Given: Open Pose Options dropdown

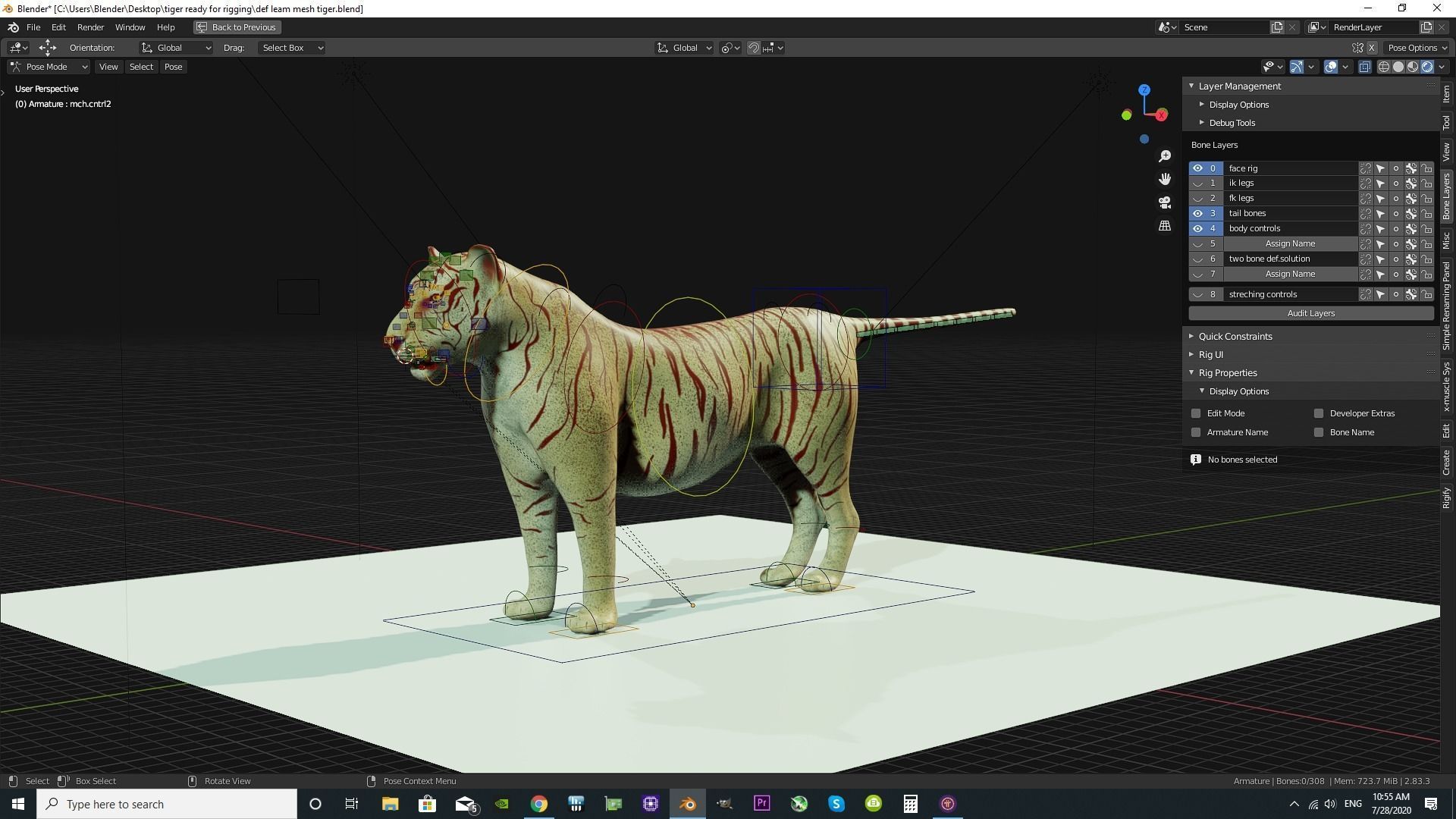Looking at the screenshot, I should click(x=1417, y=48).
